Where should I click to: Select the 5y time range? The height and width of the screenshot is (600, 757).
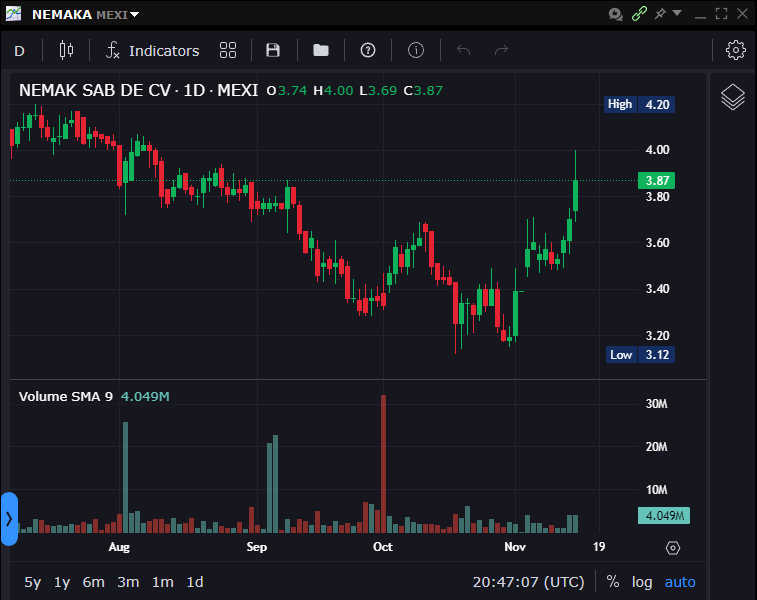pos(32,582)
